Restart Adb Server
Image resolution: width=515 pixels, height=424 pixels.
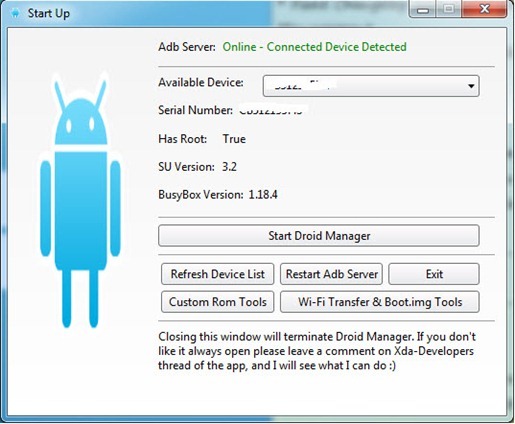(331, 274)
